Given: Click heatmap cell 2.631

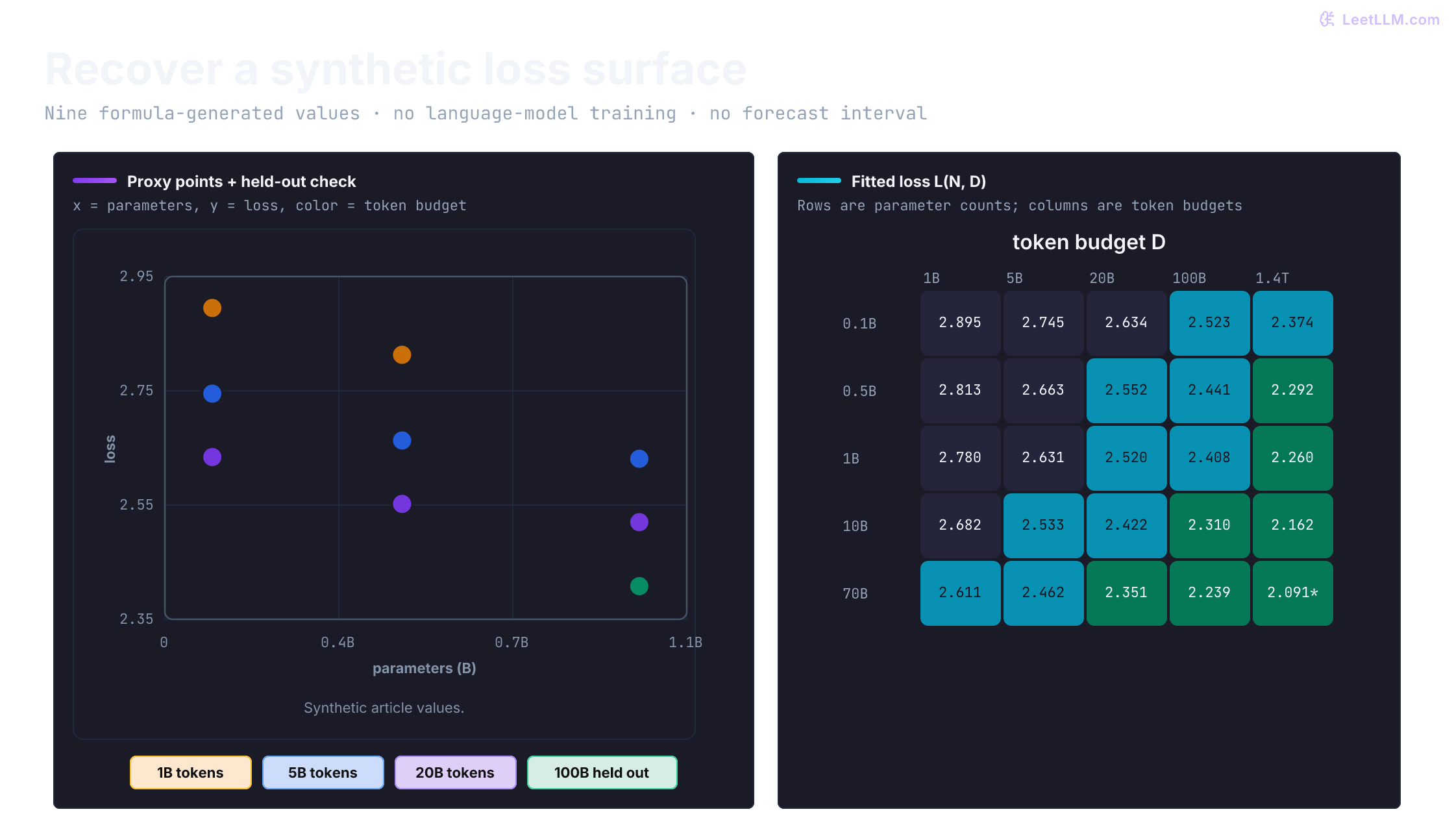Looking at the screenshot, I should pyautogui.click(x=1044, y=458).
